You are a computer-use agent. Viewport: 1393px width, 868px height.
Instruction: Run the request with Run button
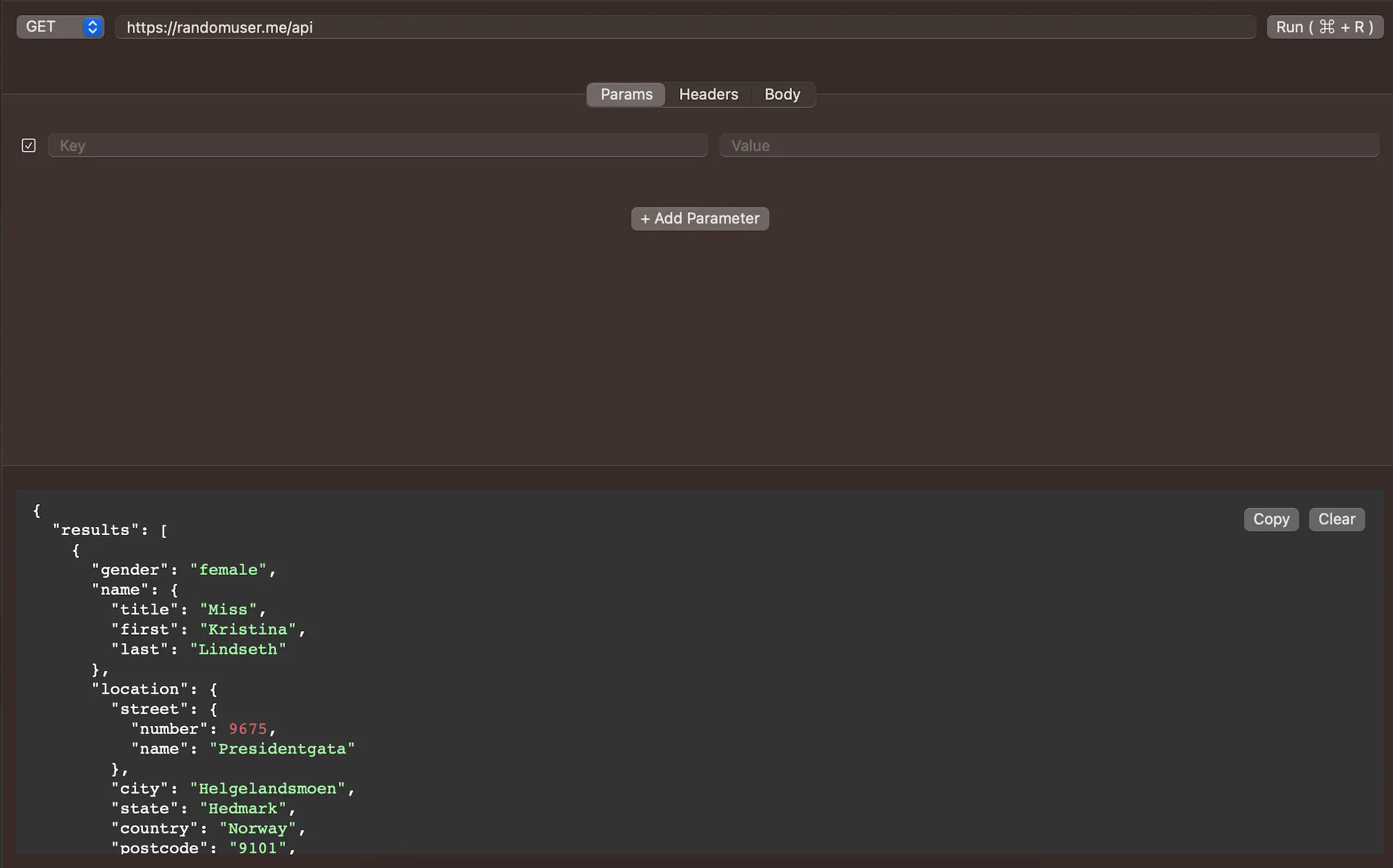[1324, 27]
